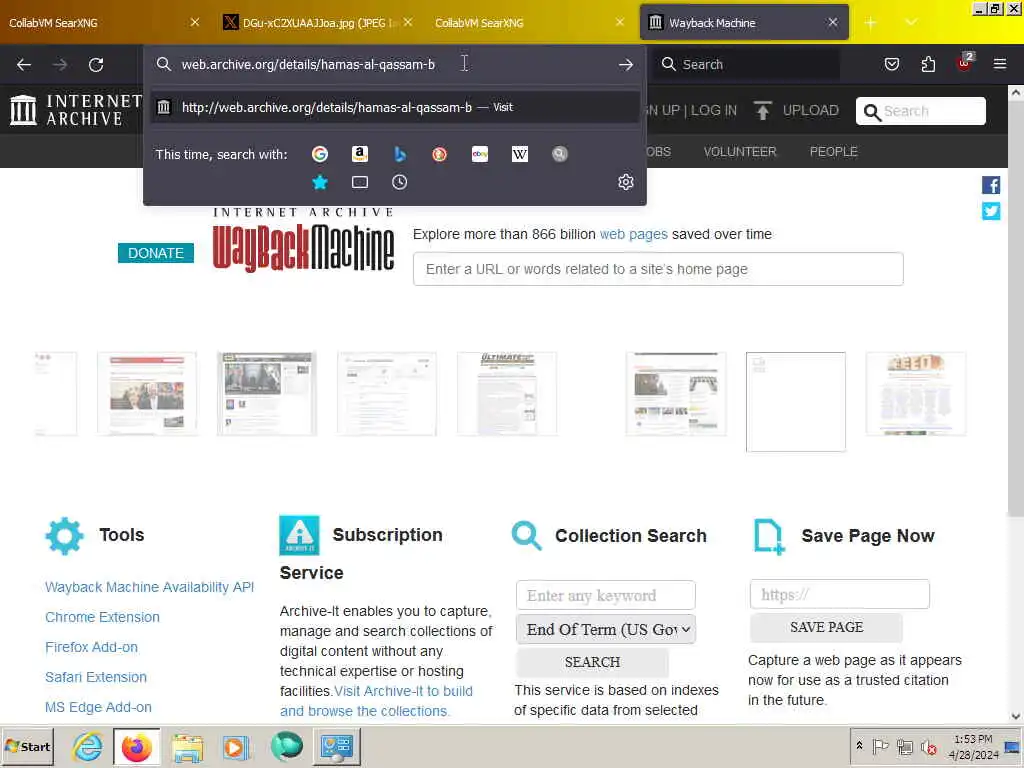Image resolution: width=1024 pixels, height=768 pixels.
Task: Click the UPLOAD link
Action: point(810,110)
